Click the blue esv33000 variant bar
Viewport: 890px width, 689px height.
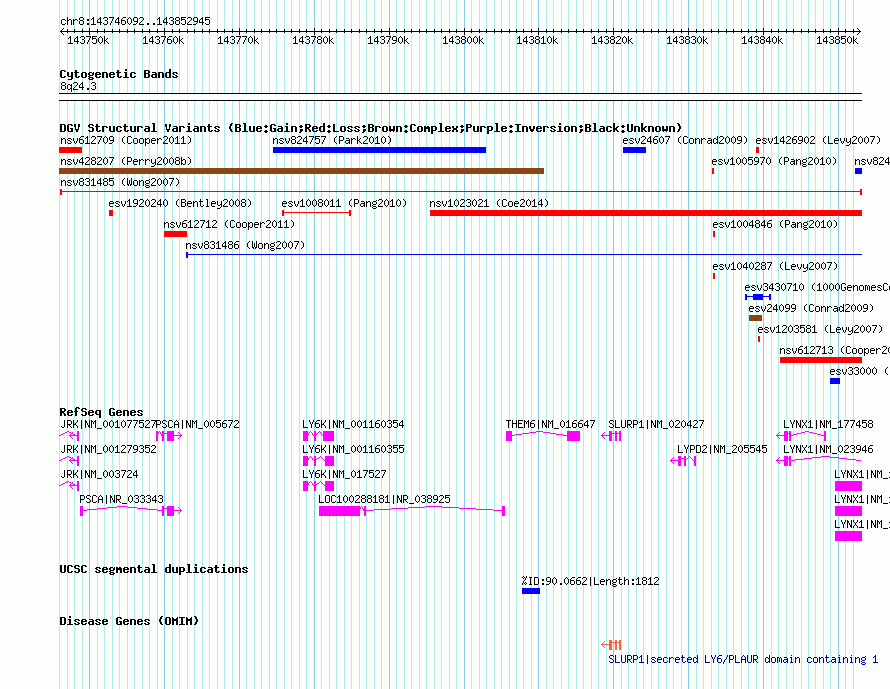coord(834,381)
